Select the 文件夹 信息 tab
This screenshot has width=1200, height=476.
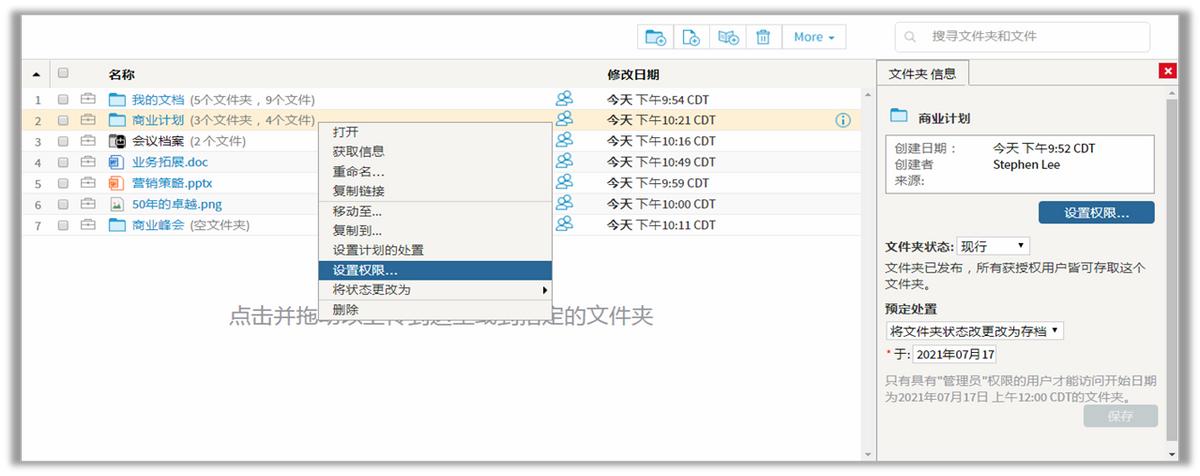point(922,74)
